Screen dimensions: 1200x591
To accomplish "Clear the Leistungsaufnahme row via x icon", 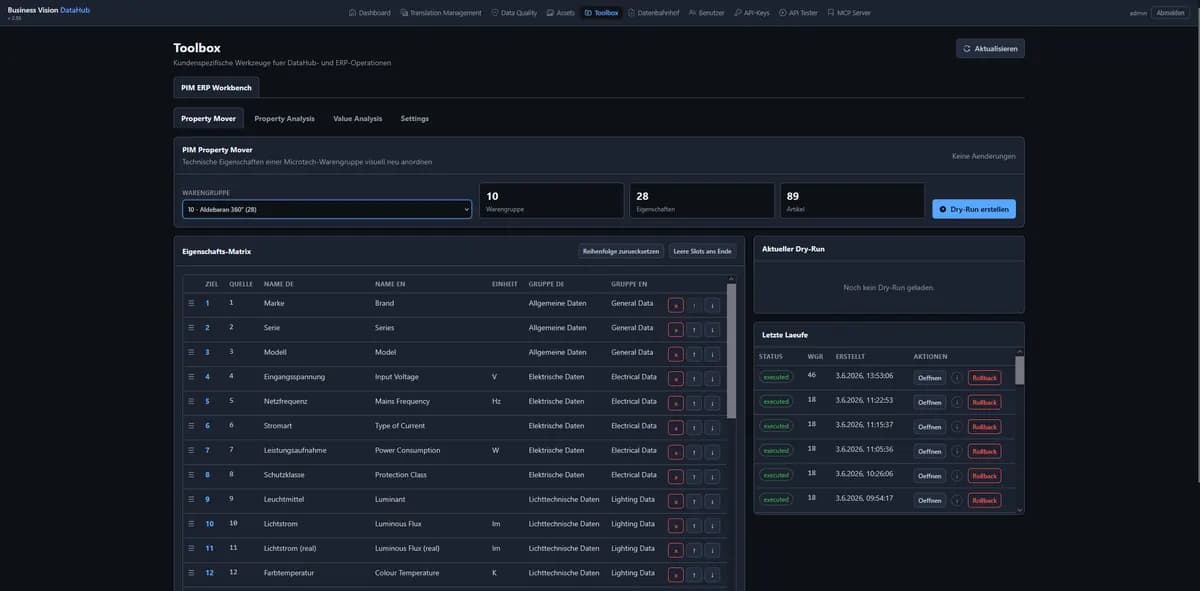I will point(676,451).
